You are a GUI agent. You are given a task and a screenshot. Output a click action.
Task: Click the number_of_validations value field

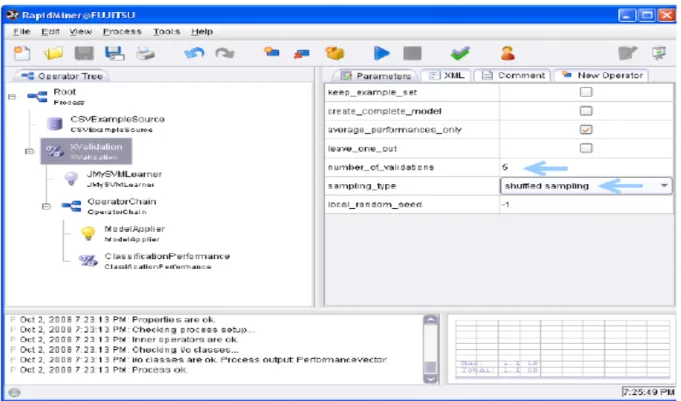point(586,167)
